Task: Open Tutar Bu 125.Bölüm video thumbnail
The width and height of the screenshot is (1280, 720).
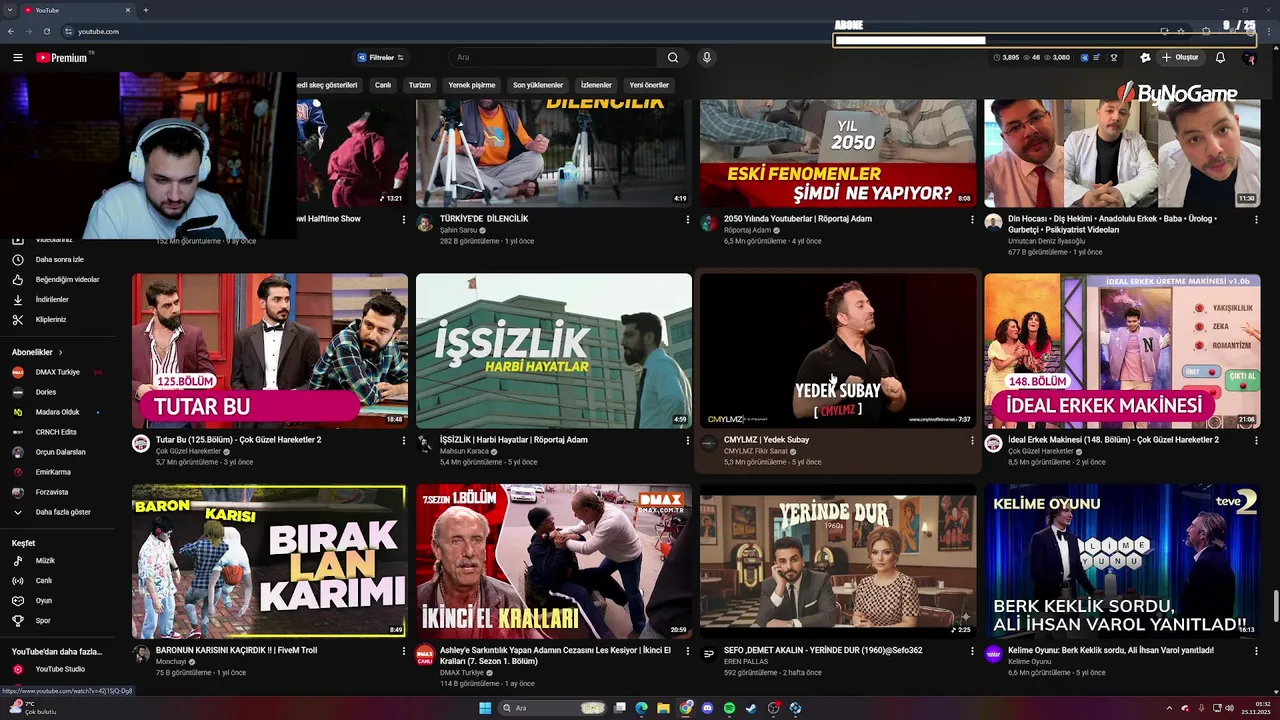Action: (x=270, y=351)
